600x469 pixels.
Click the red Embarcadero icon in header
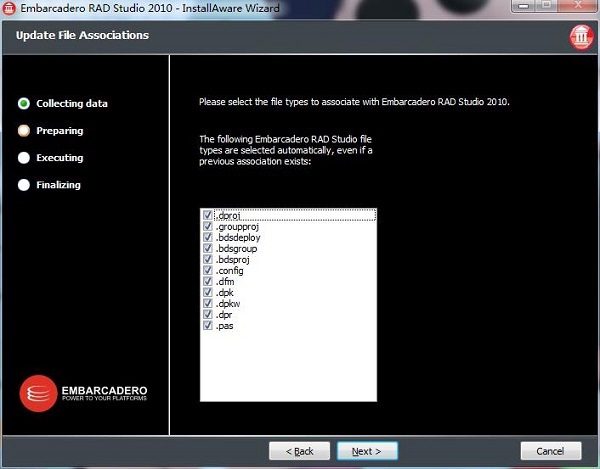[582, 37]
